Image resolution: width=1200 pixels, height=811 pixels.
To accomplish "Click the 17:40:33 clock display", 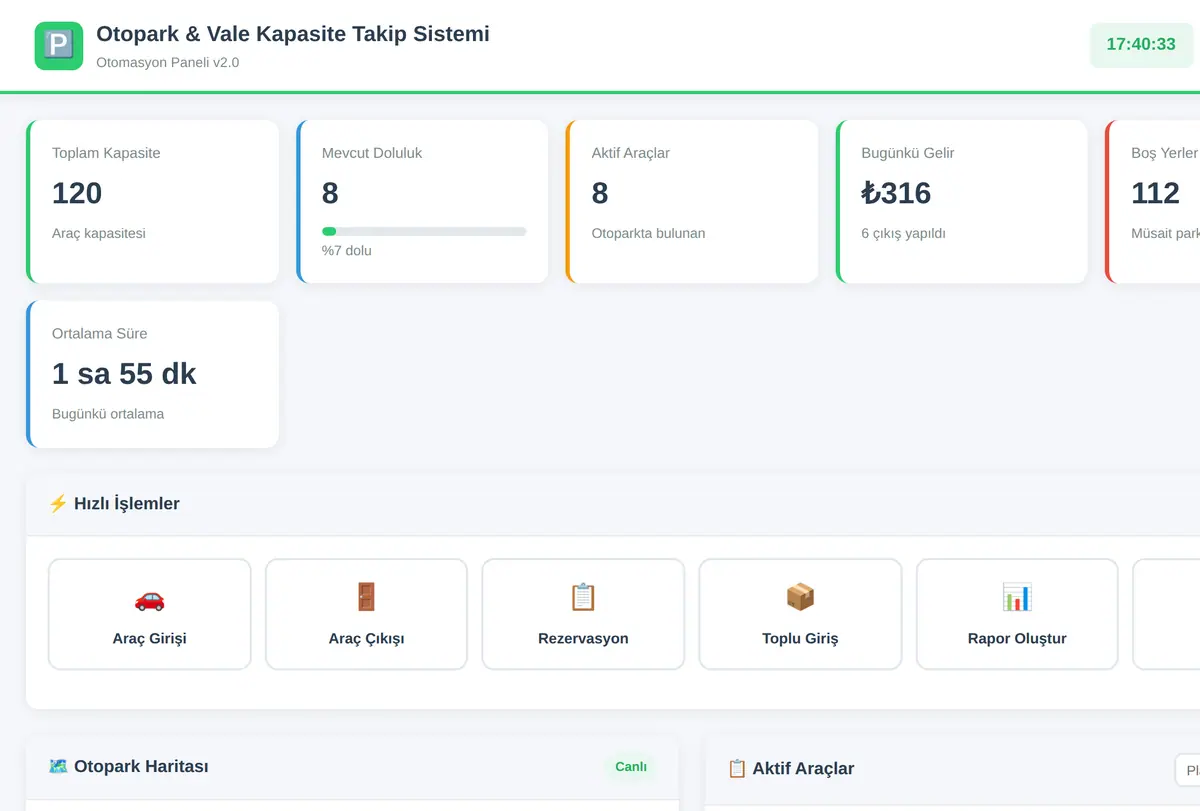I will tap(1141, 45).
